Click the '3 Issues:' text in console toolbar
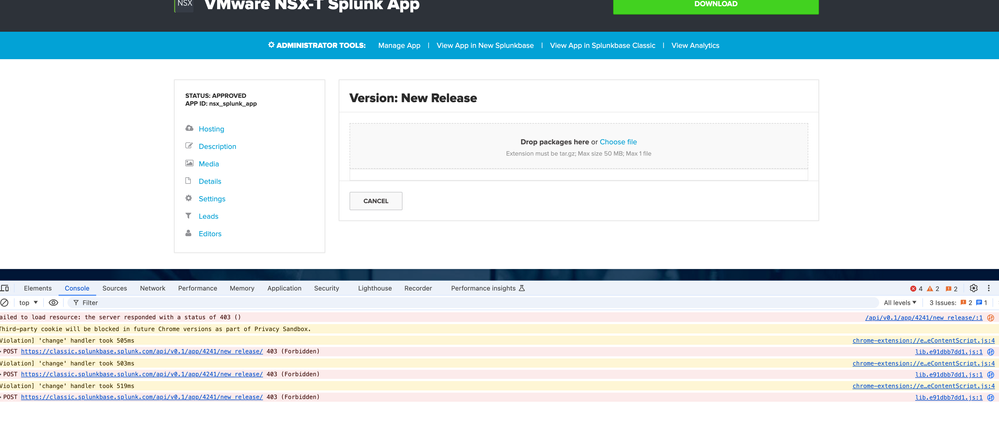The width and height of the screenshot is (999, 430). [x=943, y=303]
